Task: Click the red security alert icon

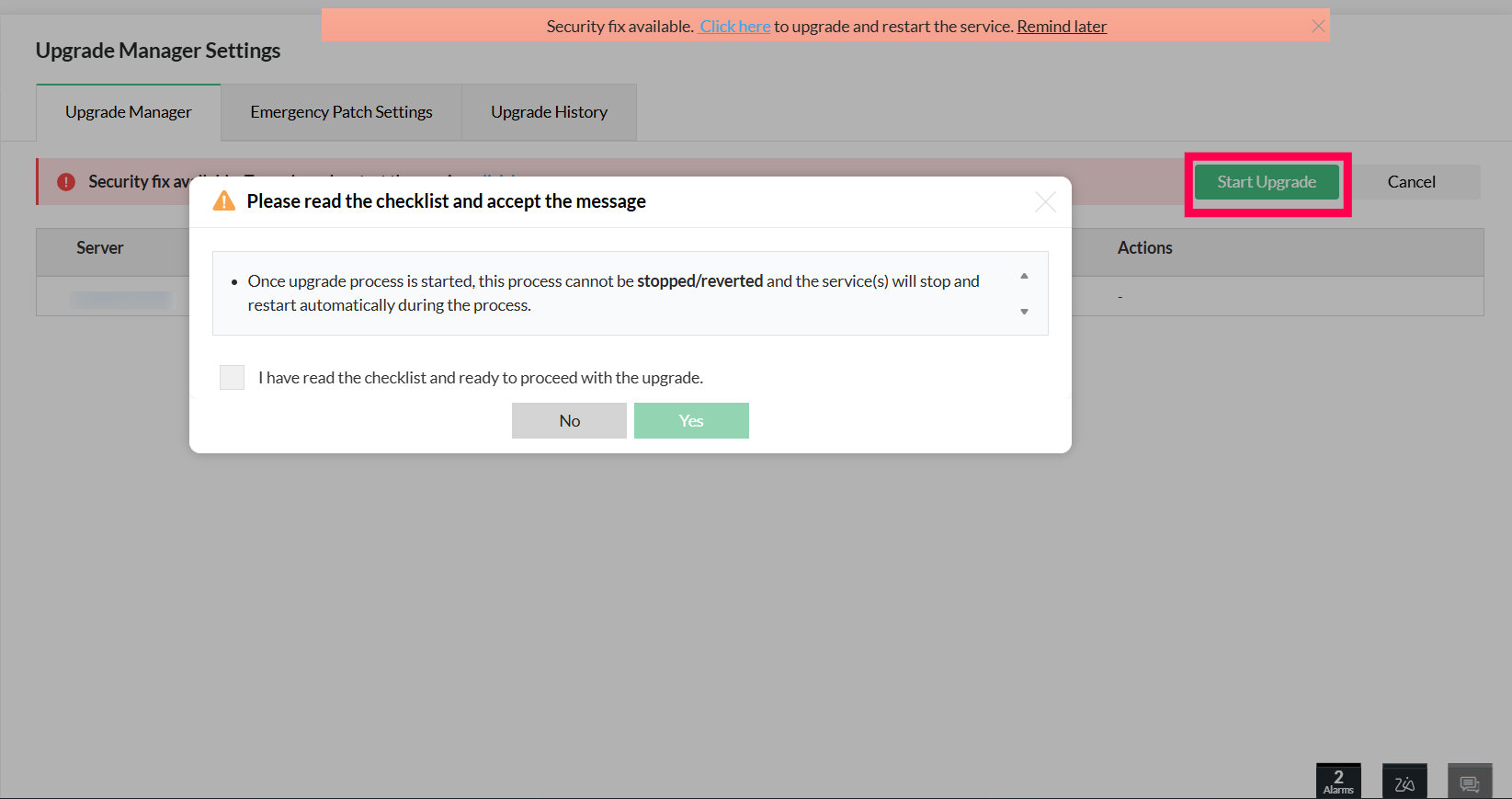Action: pyautogui.click(x=66, y=182)
